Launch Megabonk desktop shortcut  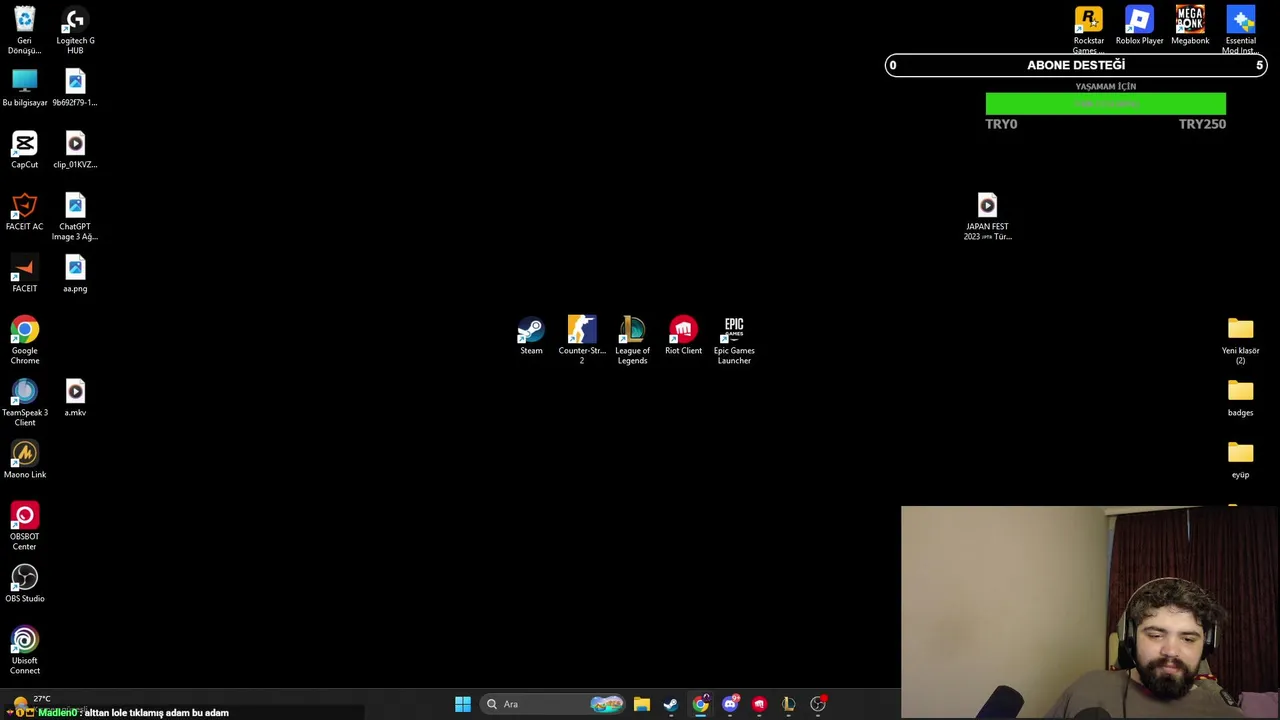tap(1190, 25)
